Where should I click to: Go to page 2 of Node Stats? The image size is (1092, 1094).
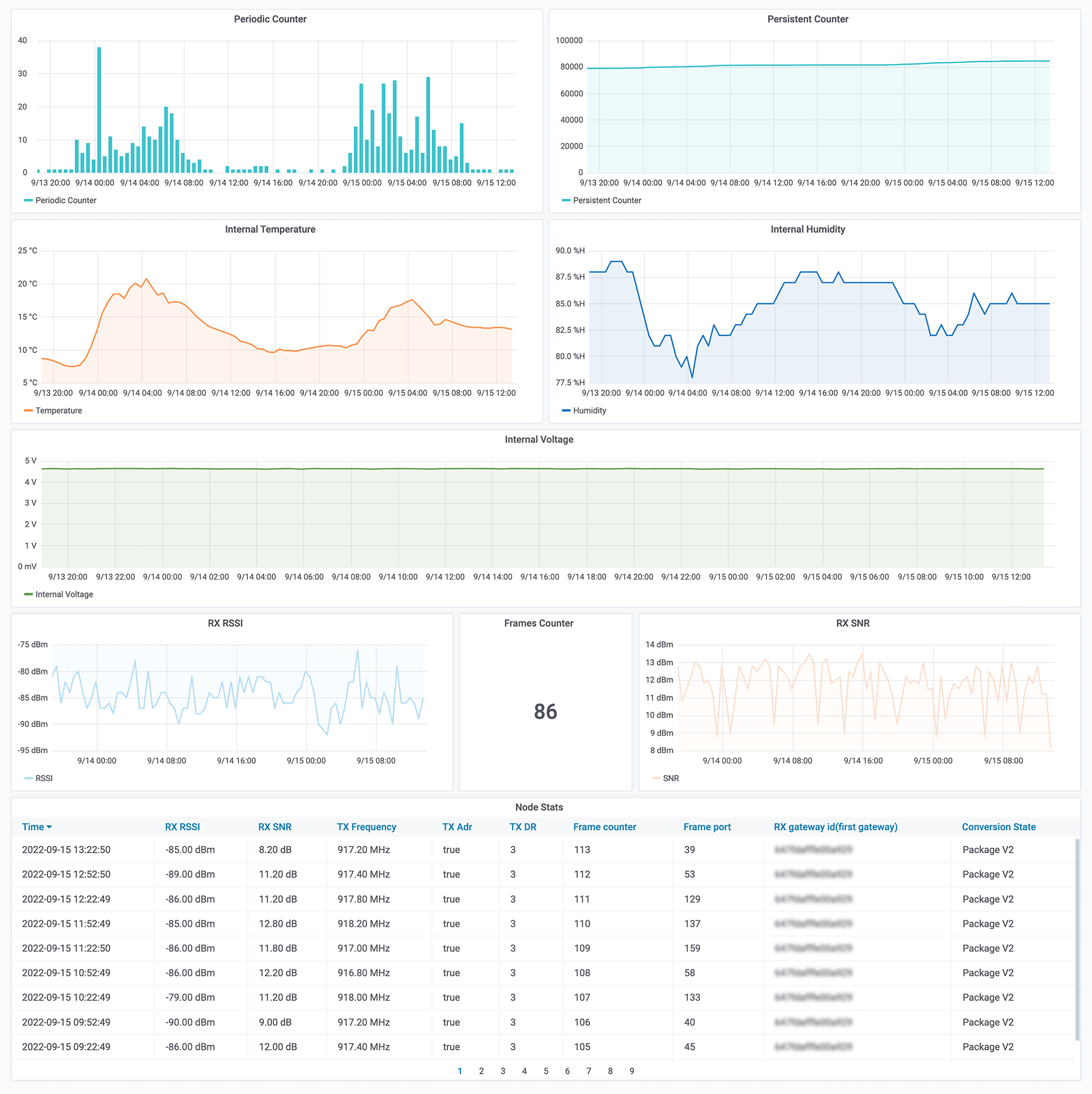[x=481, y=1071]
